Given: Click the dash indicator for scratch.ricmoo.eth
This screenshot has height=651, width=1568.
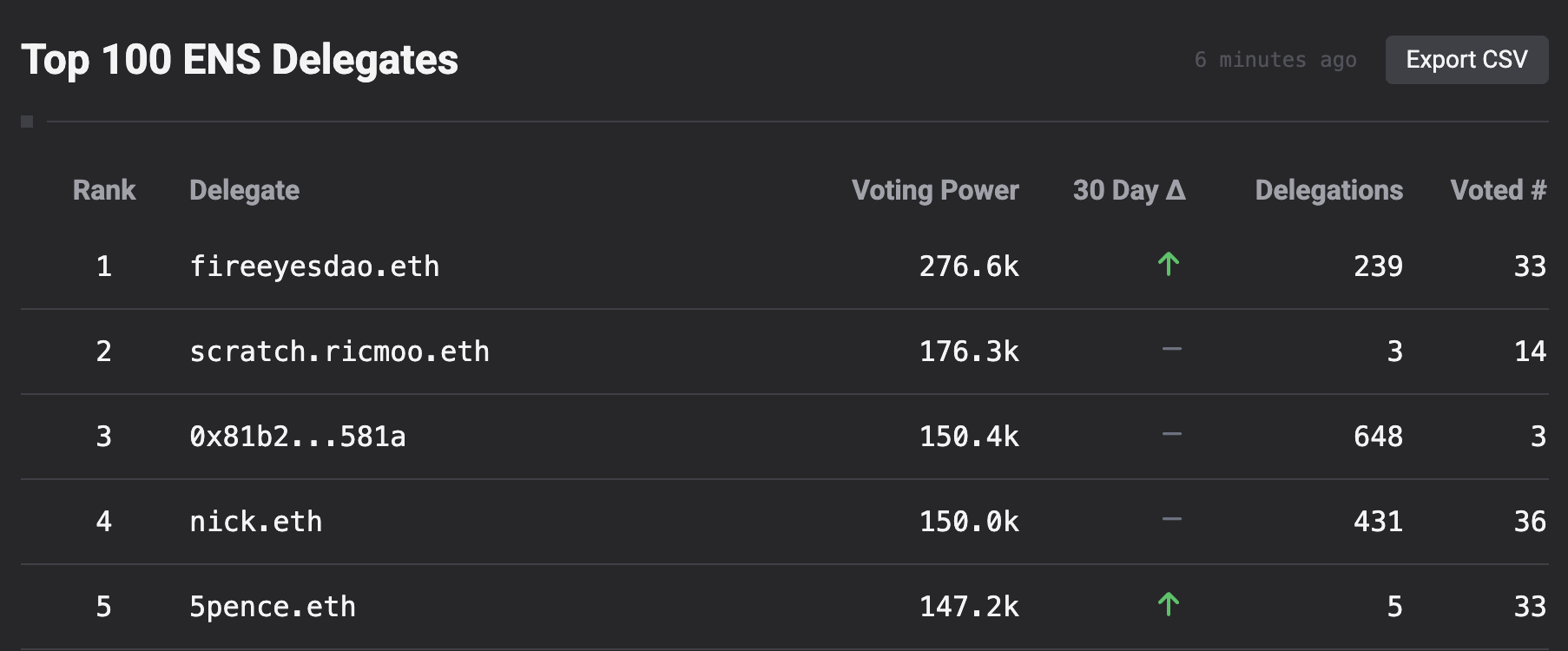Looking at the screenshot, I should pos(1171,349).
